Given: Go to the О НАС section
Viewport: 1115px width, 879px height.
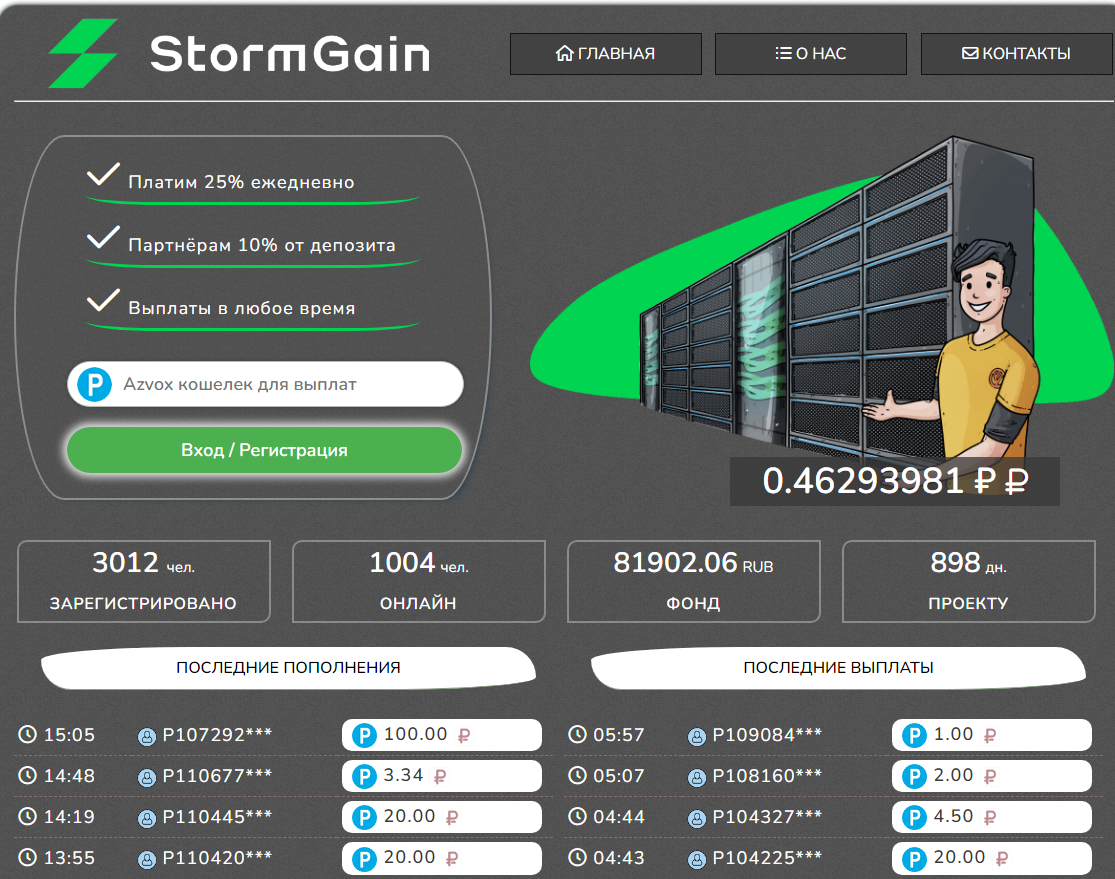Looking at the screenshot, I should pyautogui.click(x=810, y=54).
